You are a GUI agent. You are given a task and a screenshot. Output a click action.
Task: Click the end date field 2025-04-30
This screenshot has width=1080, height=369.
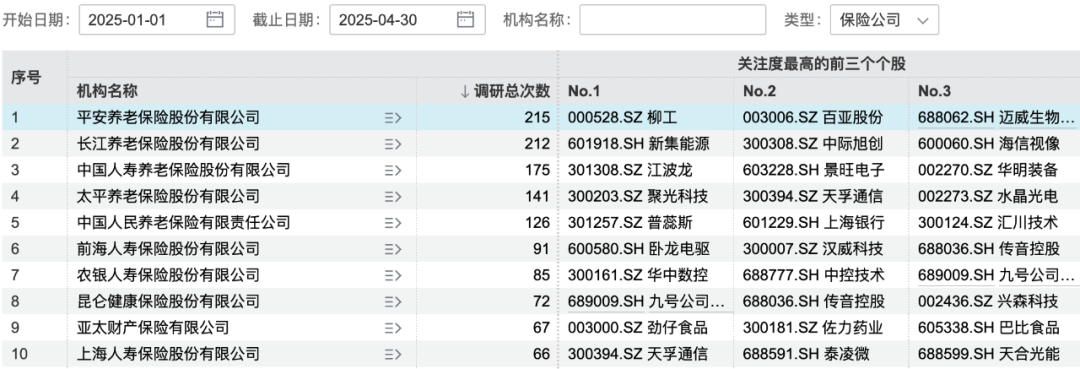(408, 19)
